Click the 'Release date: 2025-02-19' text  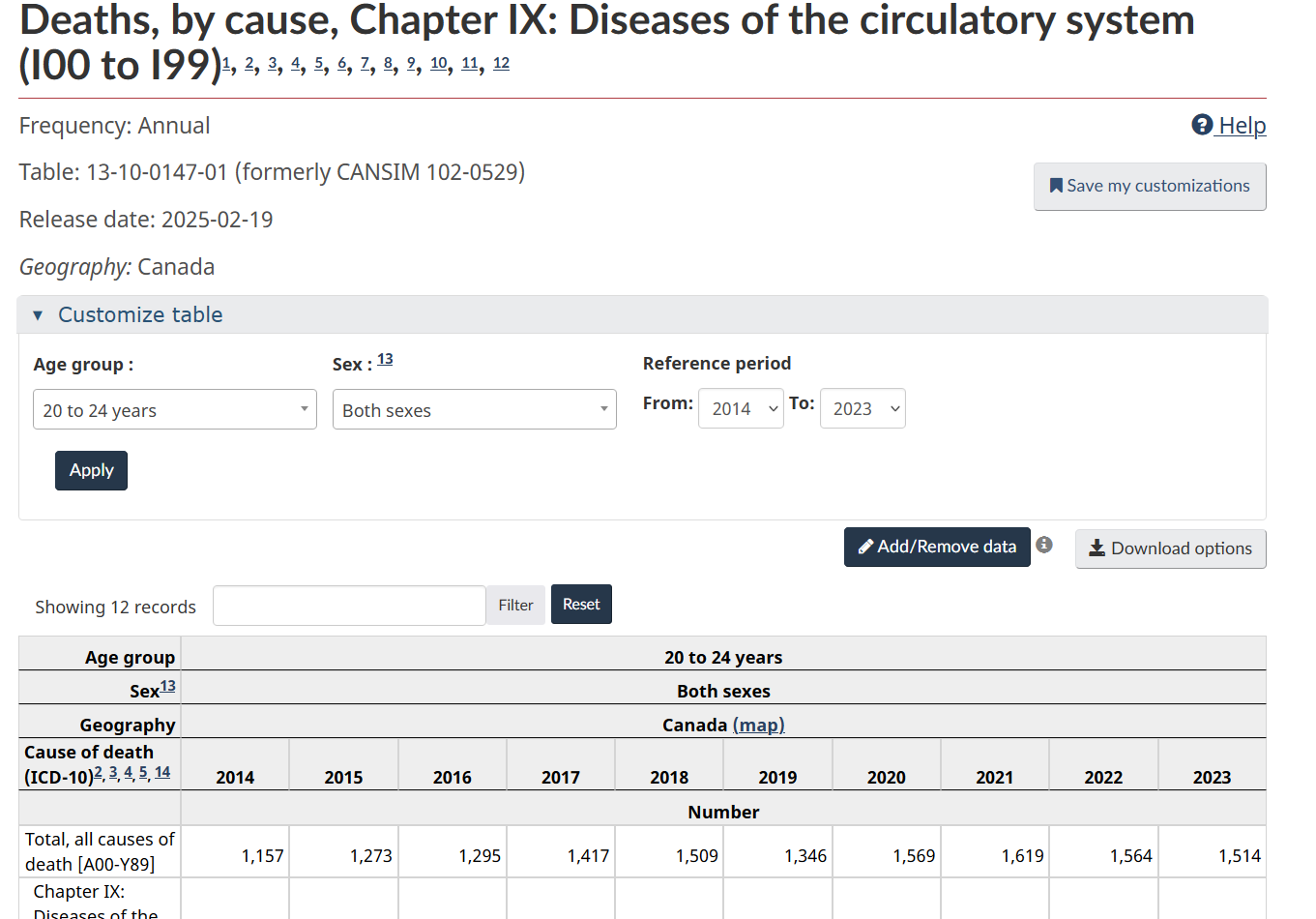coord(146,220)
